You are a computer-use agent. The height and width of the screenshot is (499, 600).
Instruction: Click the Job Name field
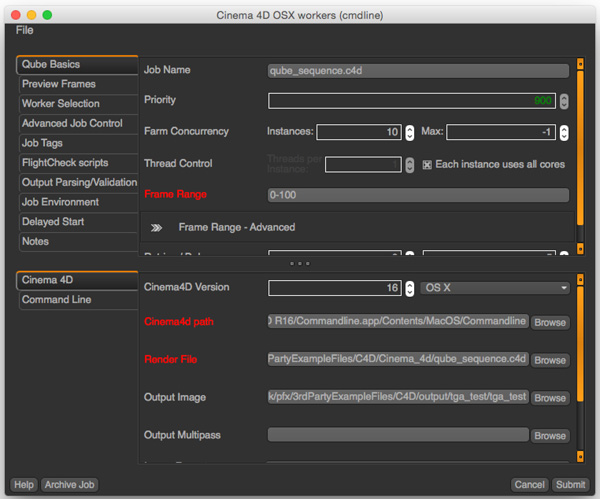coord(418,71)
